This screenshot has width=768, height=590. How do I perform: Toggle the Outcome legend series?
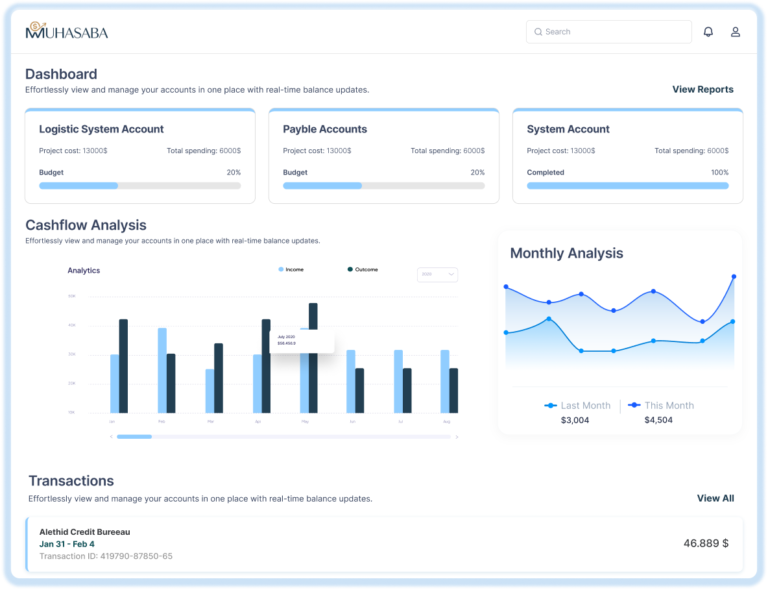[x=350, y=270]
